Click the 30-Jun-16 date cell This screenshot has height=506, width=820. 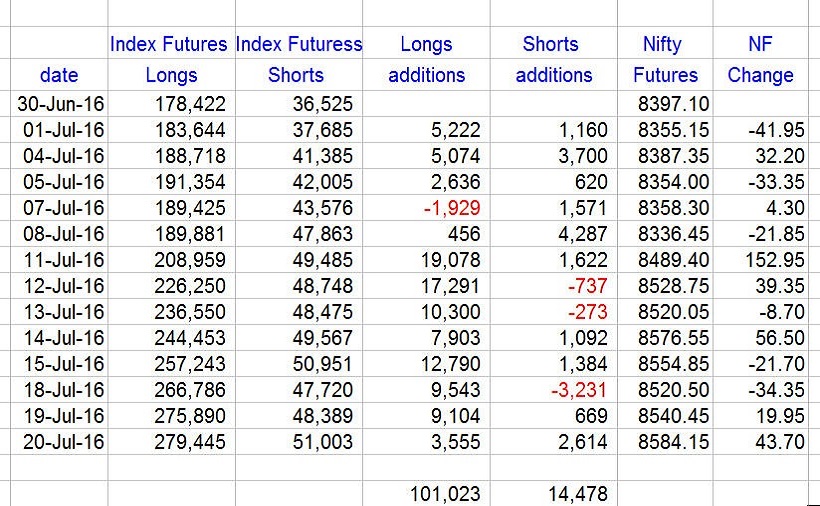pos(59,104)
